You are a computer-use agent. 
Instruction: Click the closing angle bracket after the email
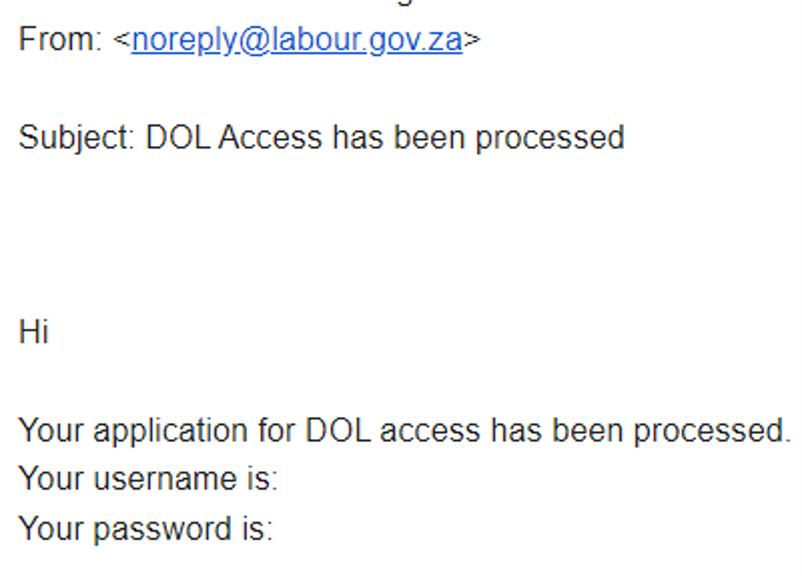472,40
